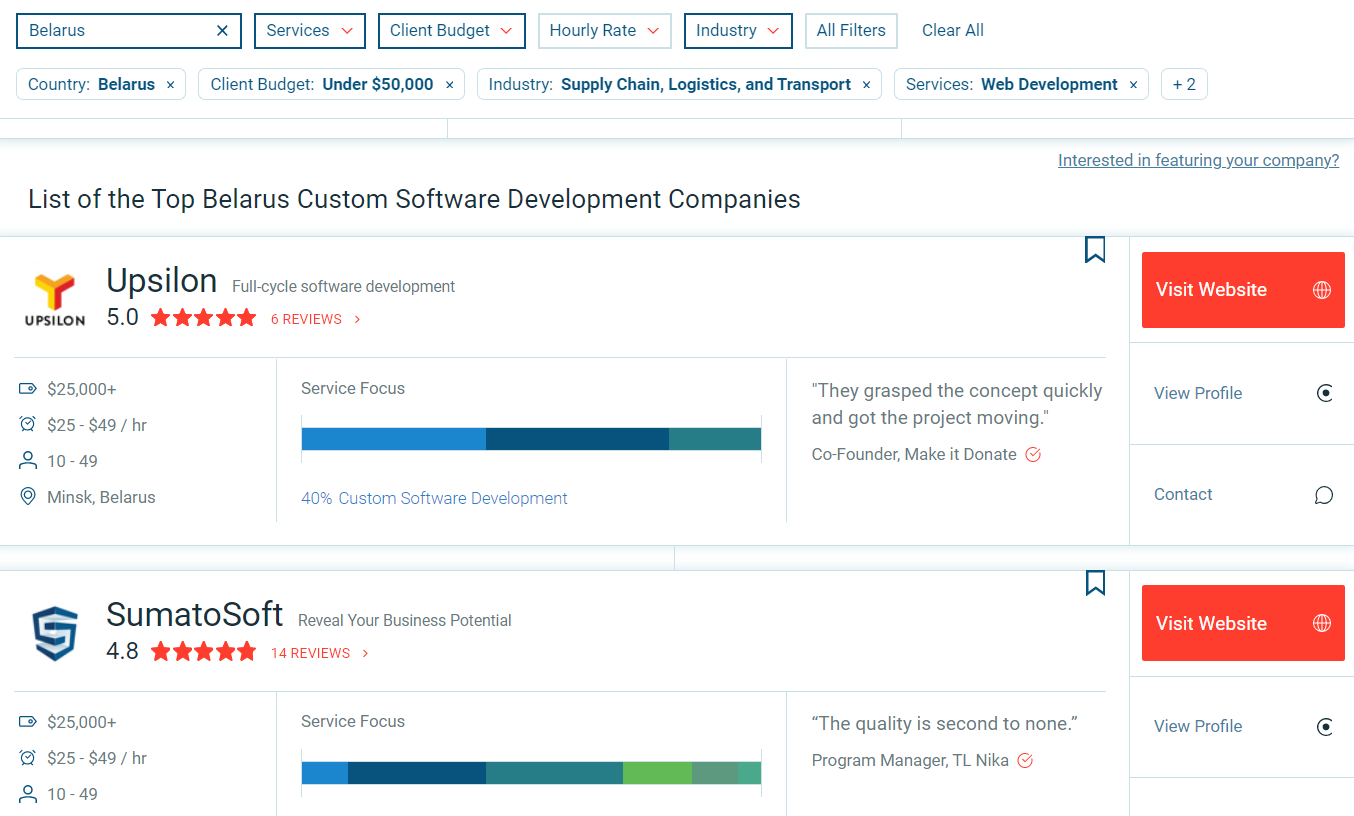The height and width of the screenshot is (816, 1354).
Task: Visit Website for SumatoSoft
Action: pos(1243,623)
